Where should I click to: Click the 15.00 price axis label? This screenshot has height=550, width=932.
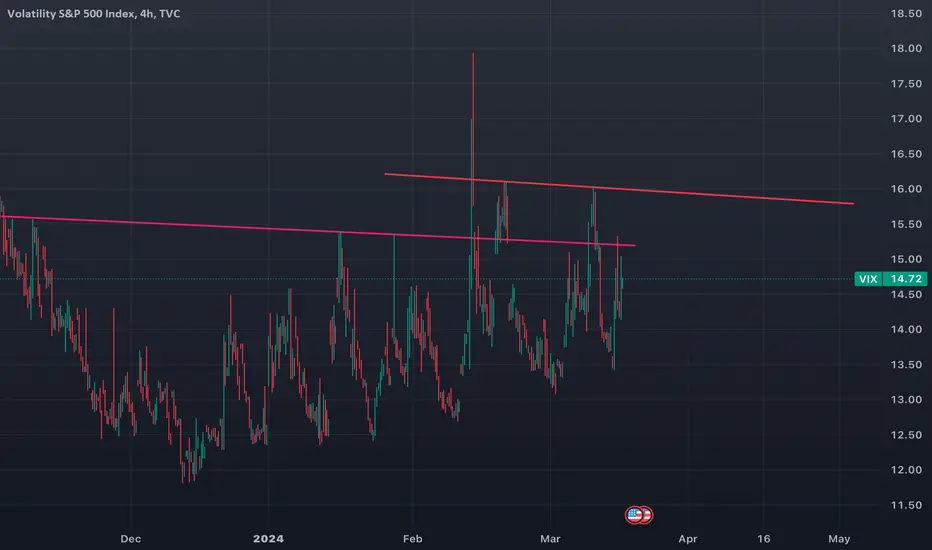click(x=906, y=259)
